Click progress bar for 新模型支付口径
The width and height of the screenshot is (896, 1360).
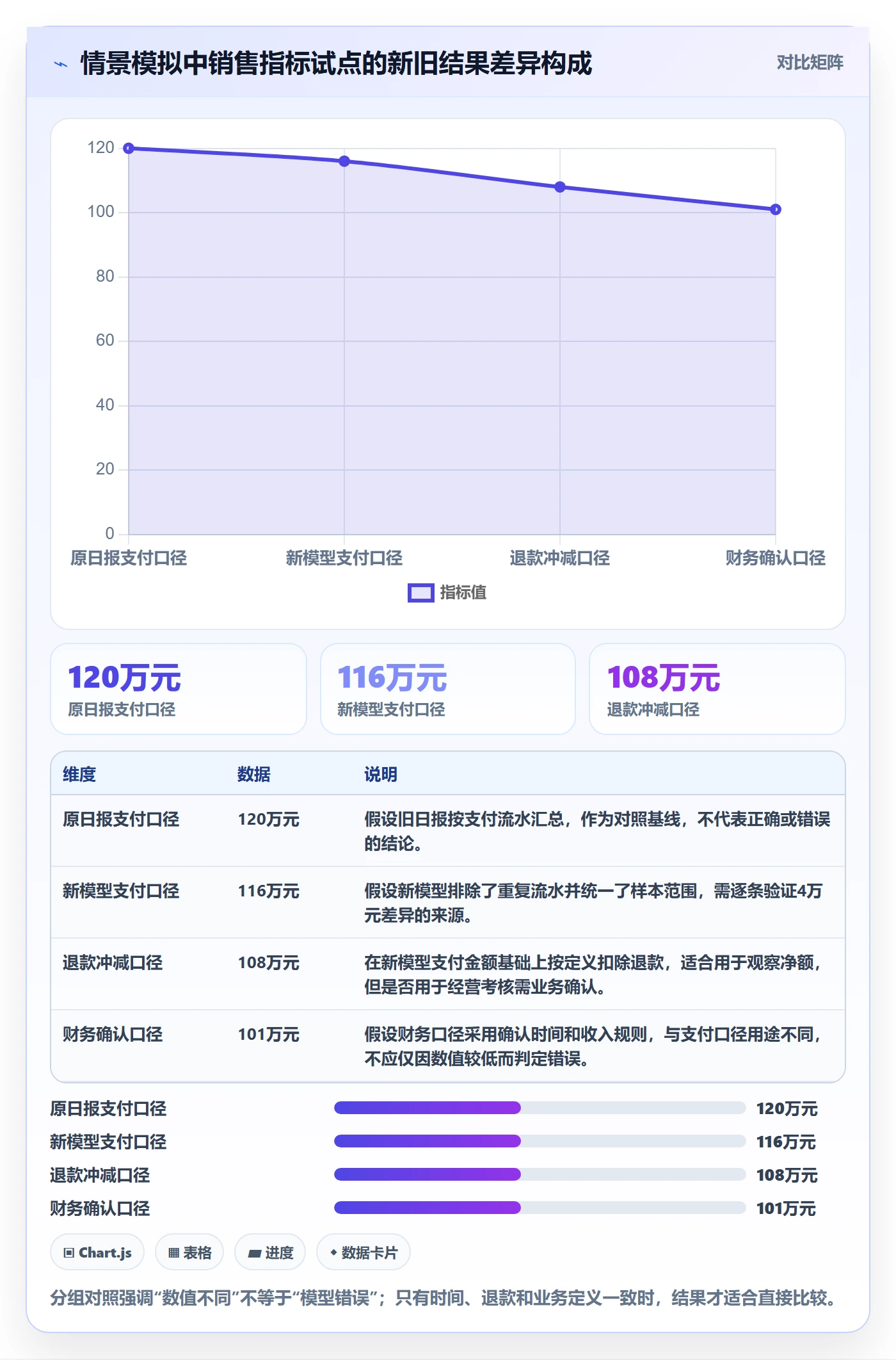[540, 1141]
